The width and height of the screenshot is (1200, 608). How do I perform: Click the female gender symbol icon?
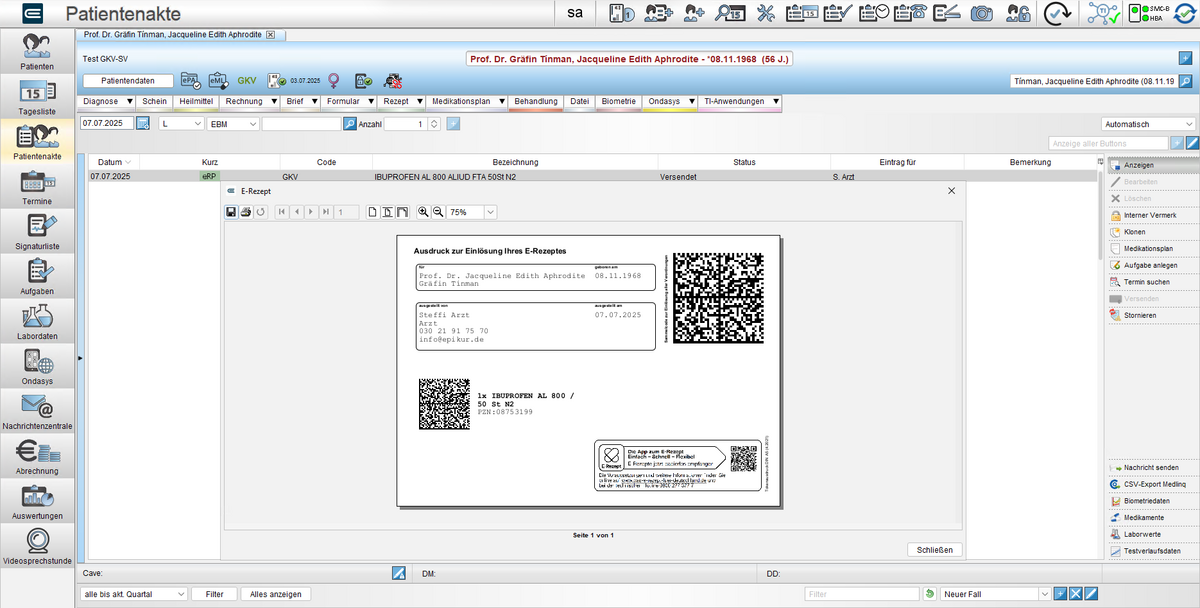[333, 80]
